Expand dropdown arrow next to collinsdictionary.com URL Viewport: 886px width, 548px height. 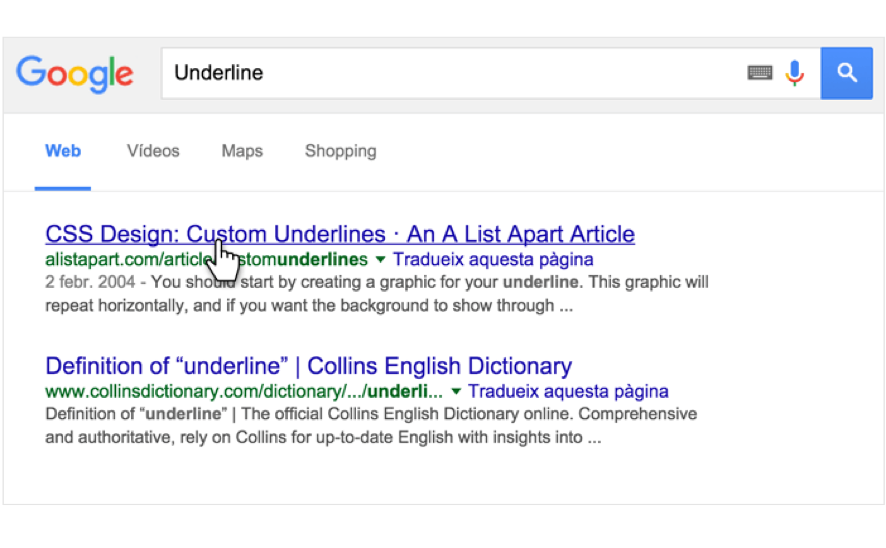[456, 391]
